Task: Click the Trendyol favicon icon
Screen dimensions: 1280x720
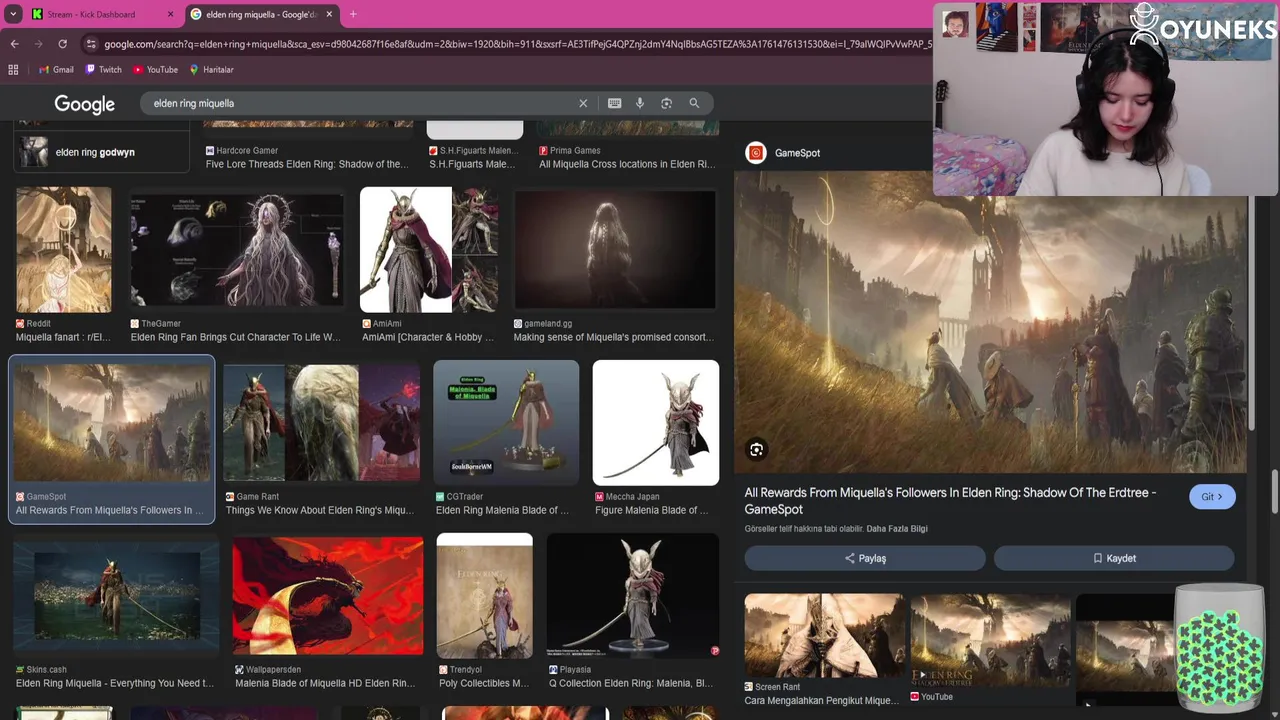Action: click(443, 670)
